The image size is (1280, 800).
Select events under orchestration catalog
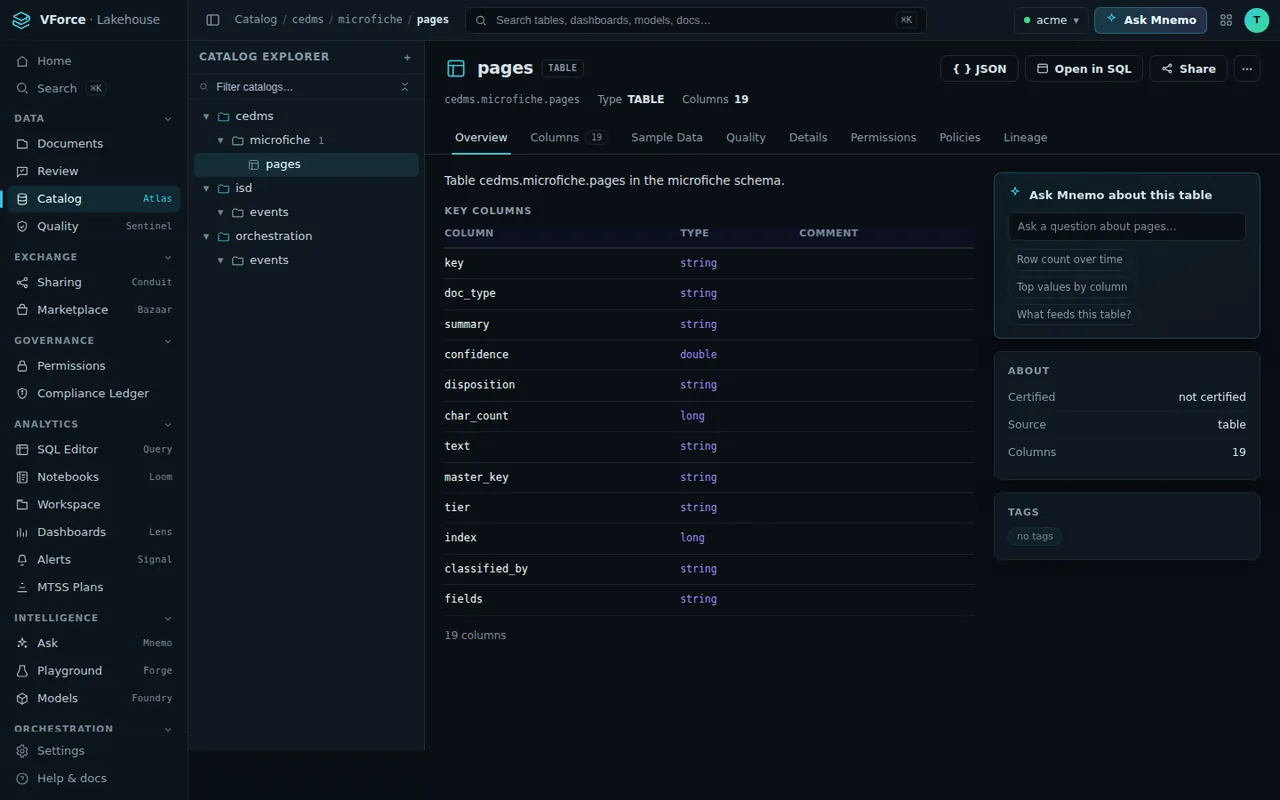[x=306, y=260]
